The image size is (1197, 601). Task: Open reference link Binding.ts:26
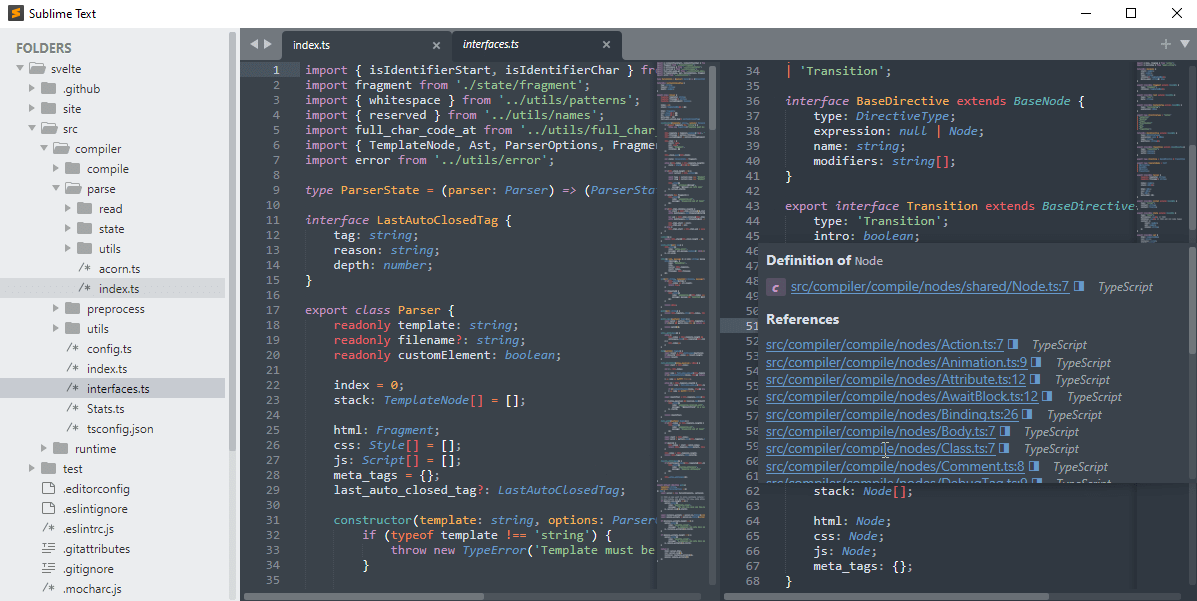[892, 415]
